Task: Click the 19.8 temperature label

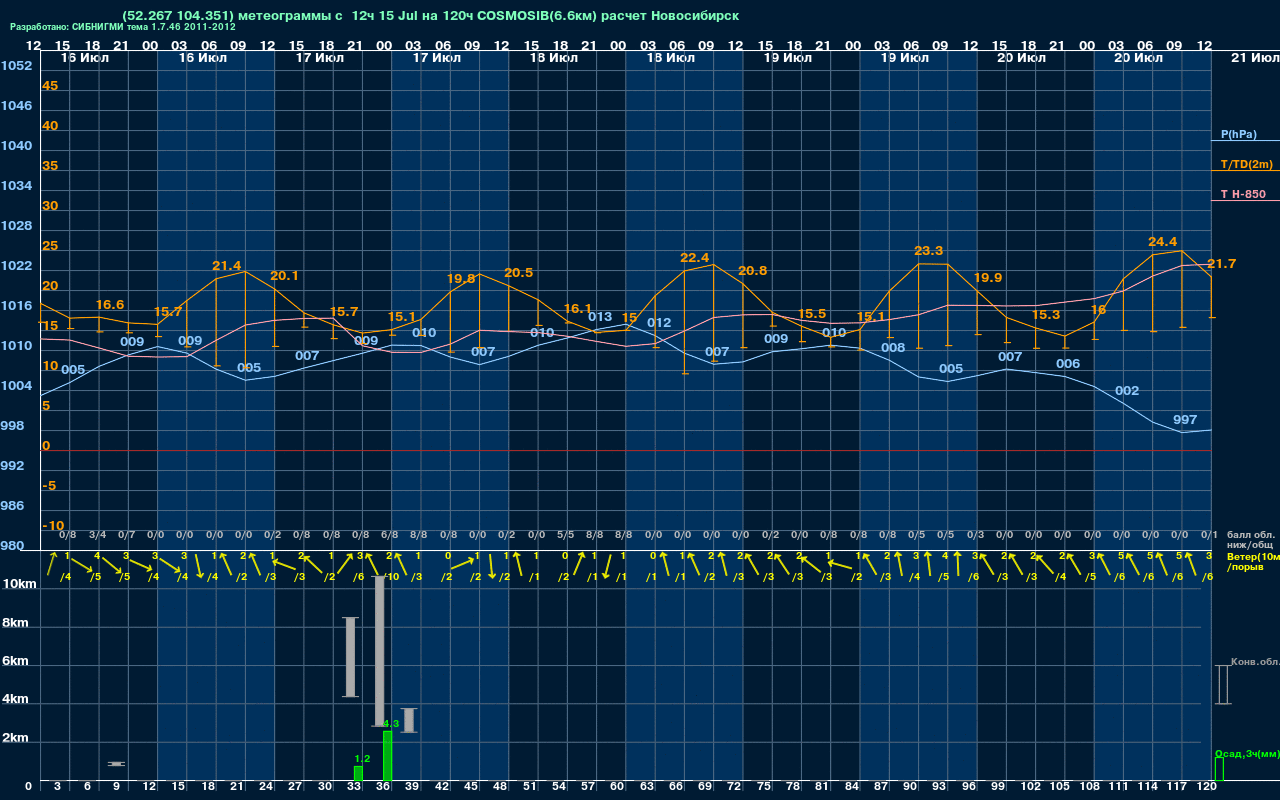Action: 460,279
